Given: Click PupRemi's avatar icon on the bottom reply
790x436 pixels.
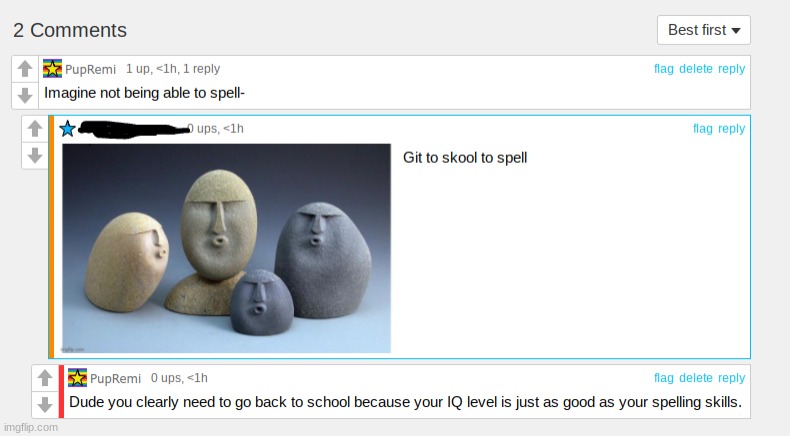Looking at the screenshot, I should pos(78,378).
